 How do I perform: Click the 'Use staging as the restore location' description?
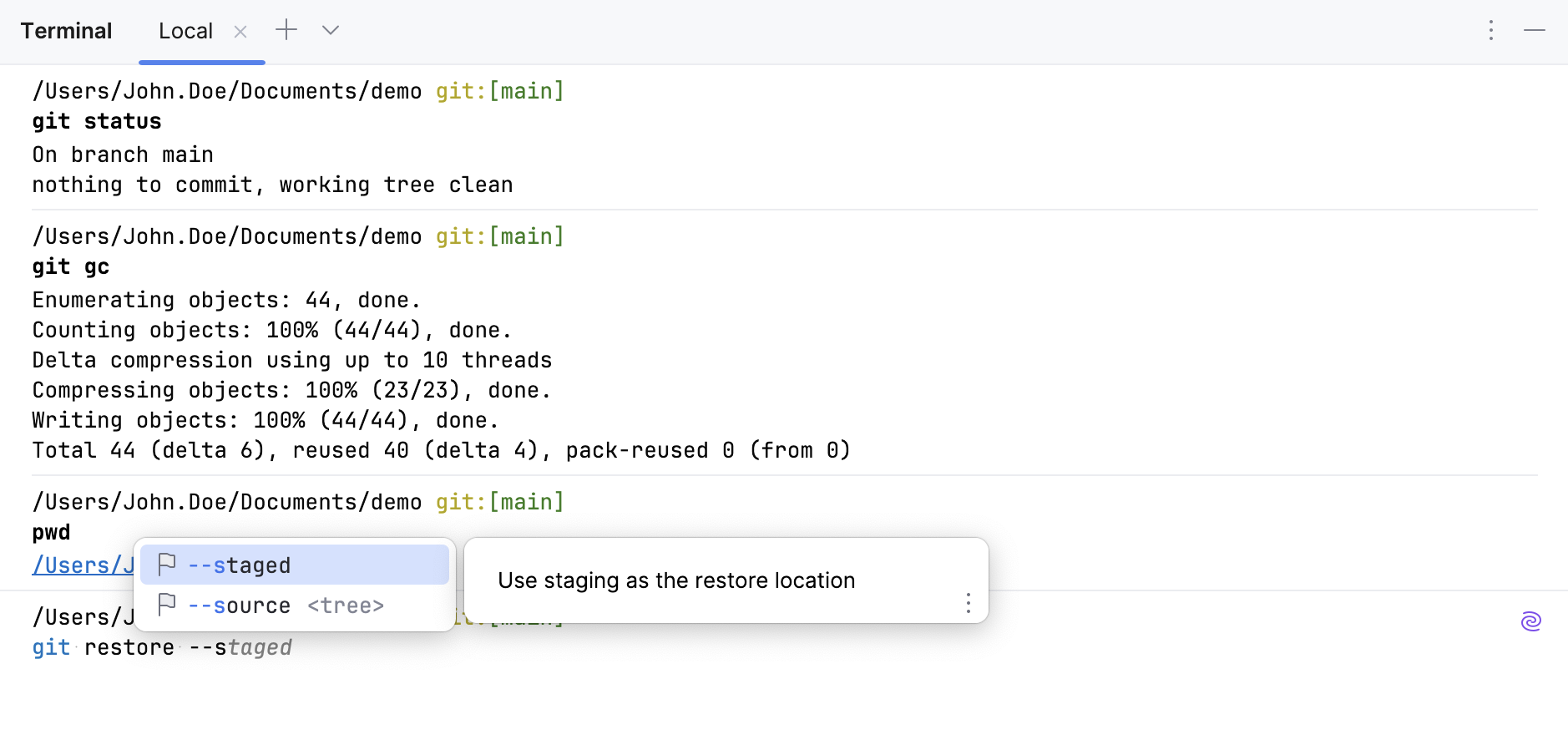point(676,580)
